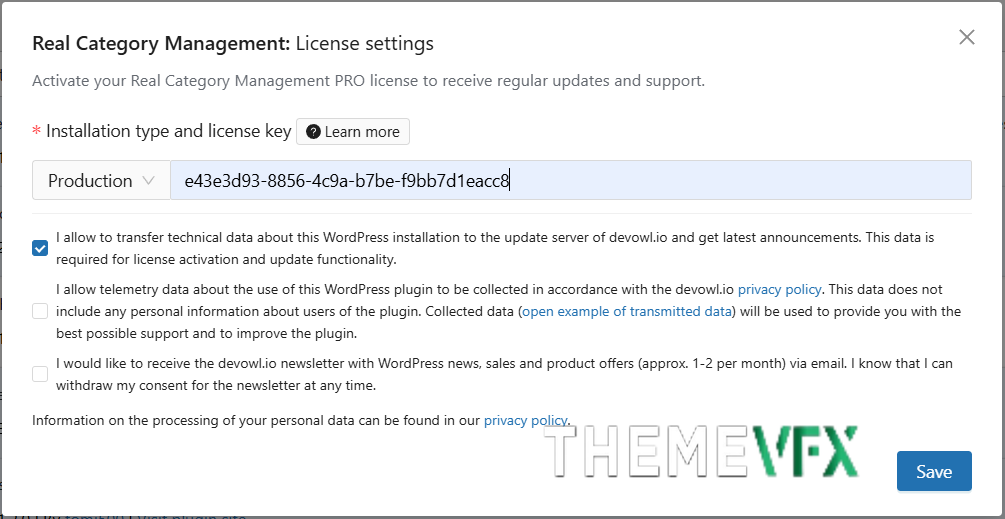This screenshot has height=519, width=1005.
Task: Click the ThemeVFX watermark logo
Action: tap(701, 452)
